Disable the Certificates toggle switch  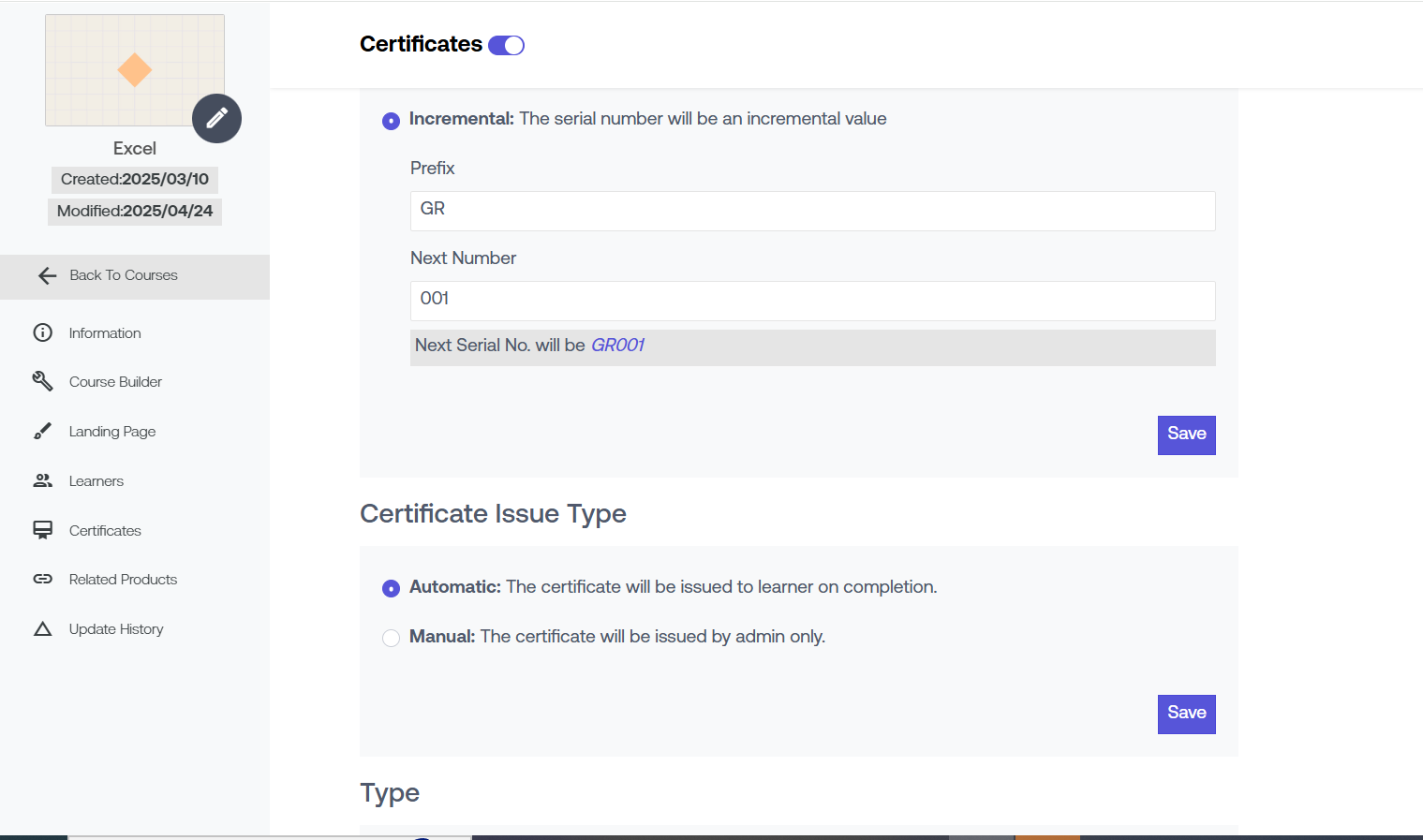[506, 45]
